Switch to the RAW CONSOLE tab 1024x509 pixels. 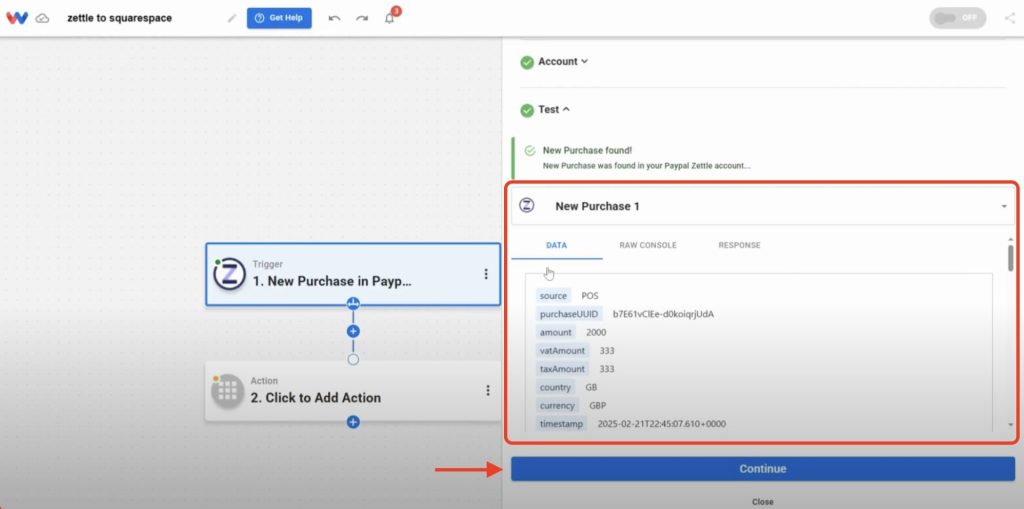pos(648,246)
